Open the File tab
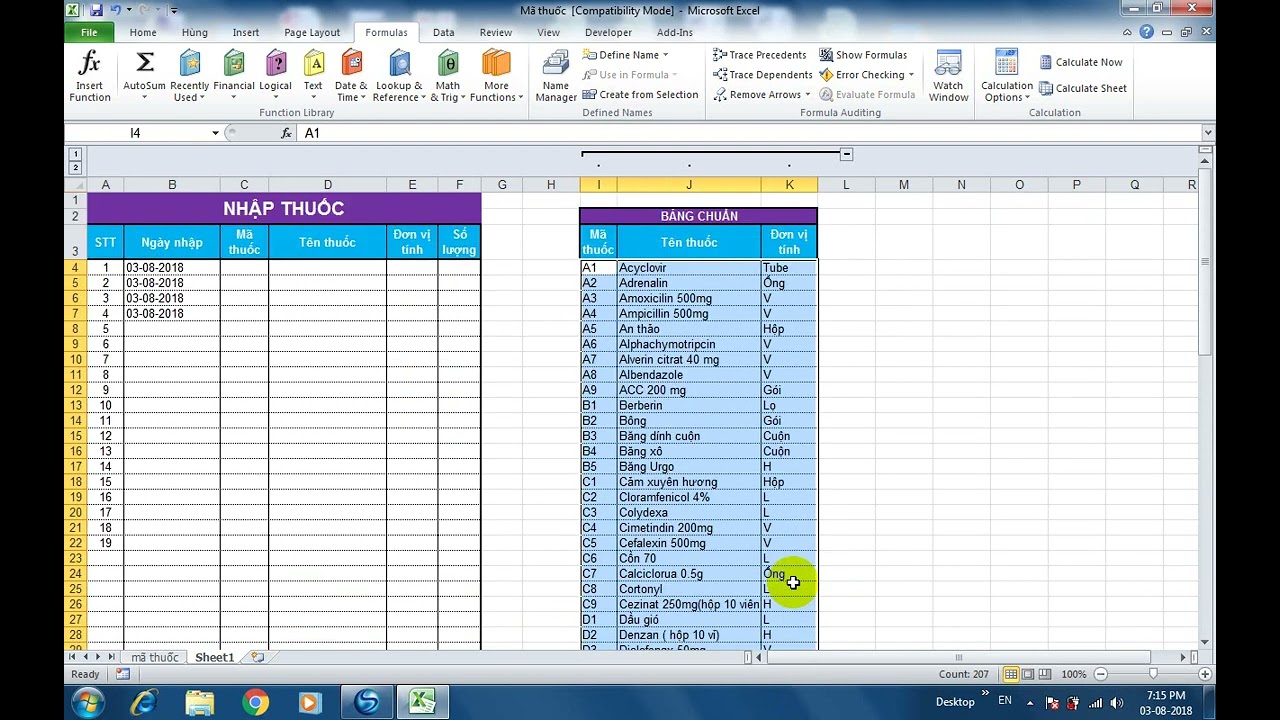 89,32
